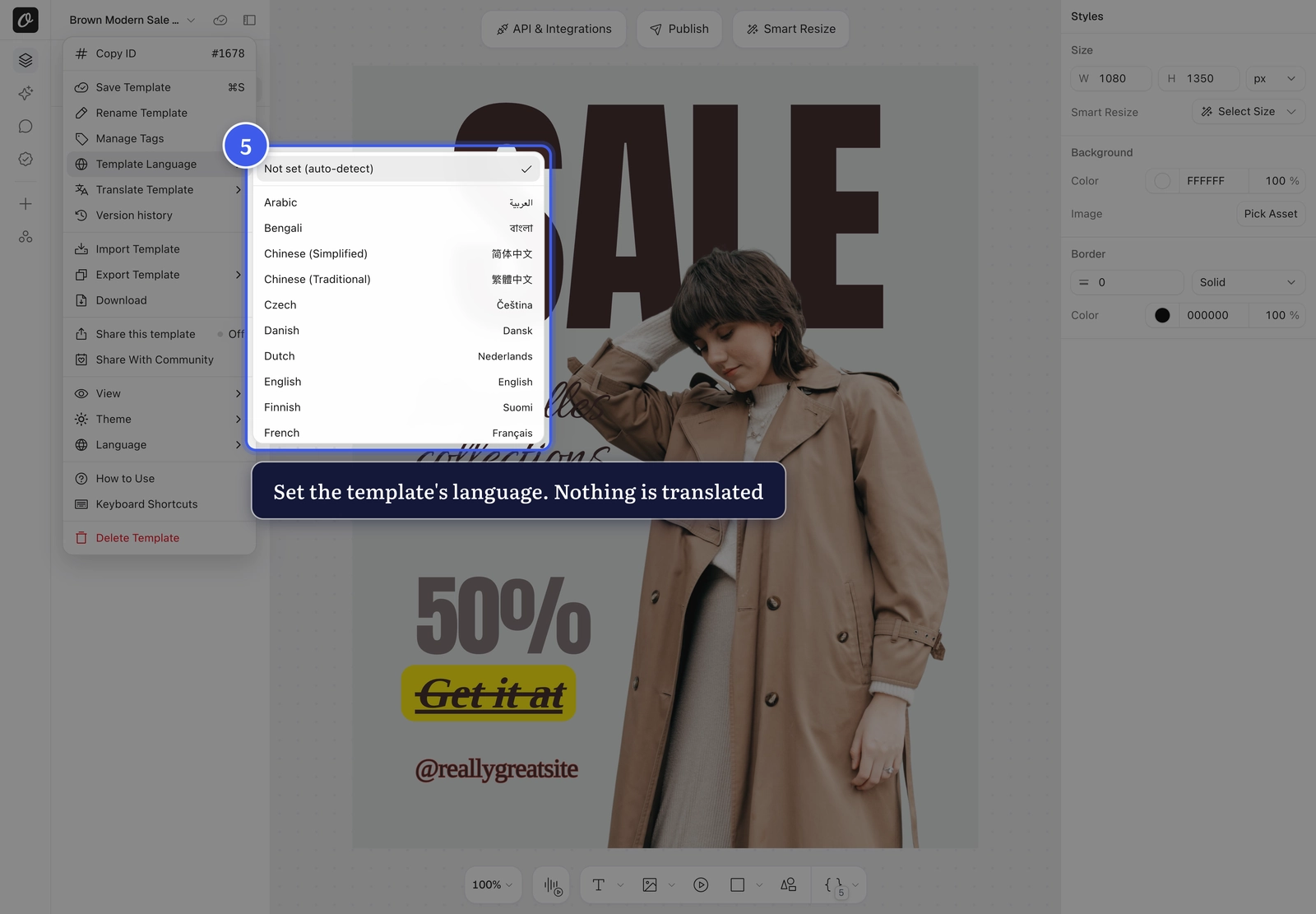The width and height of the screenshot is (1316, 914).
Task: Select Czech language option
Action: tap(398, 304)
